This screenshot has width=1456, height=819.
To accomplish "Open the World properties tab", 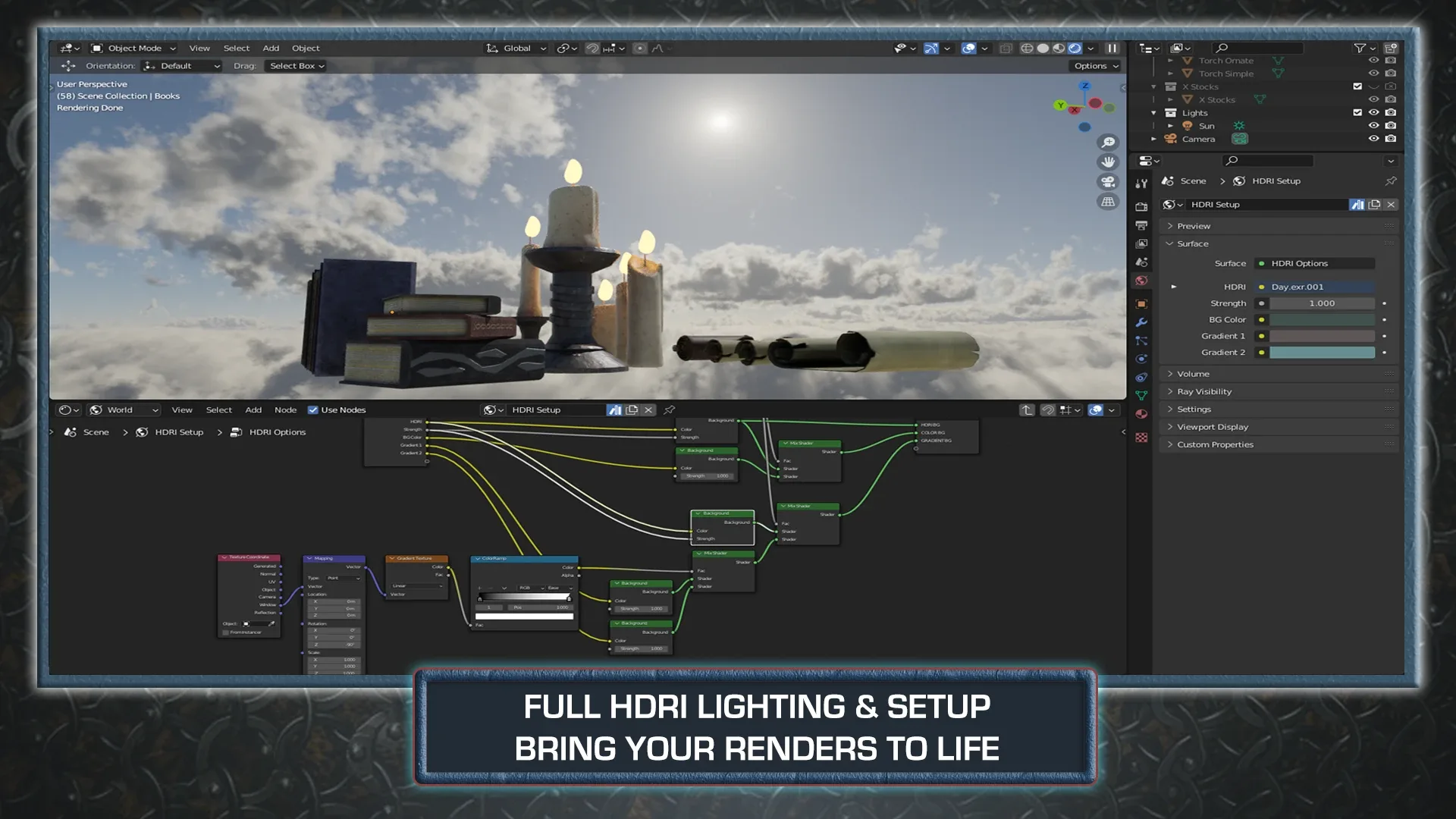I will pos(1141,279).
